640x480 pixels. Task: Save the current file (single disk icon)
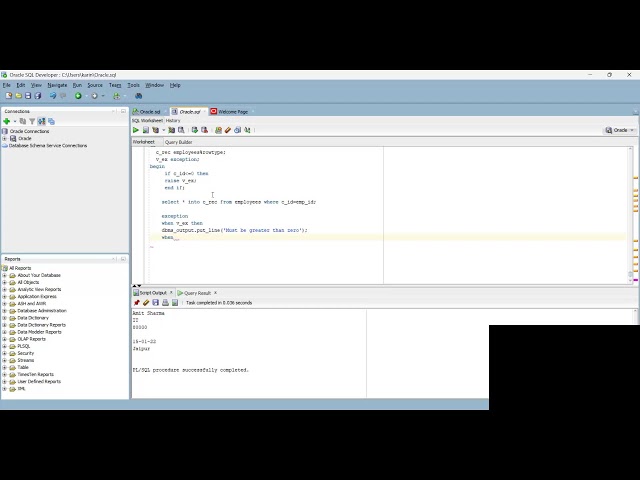[28, 96]
